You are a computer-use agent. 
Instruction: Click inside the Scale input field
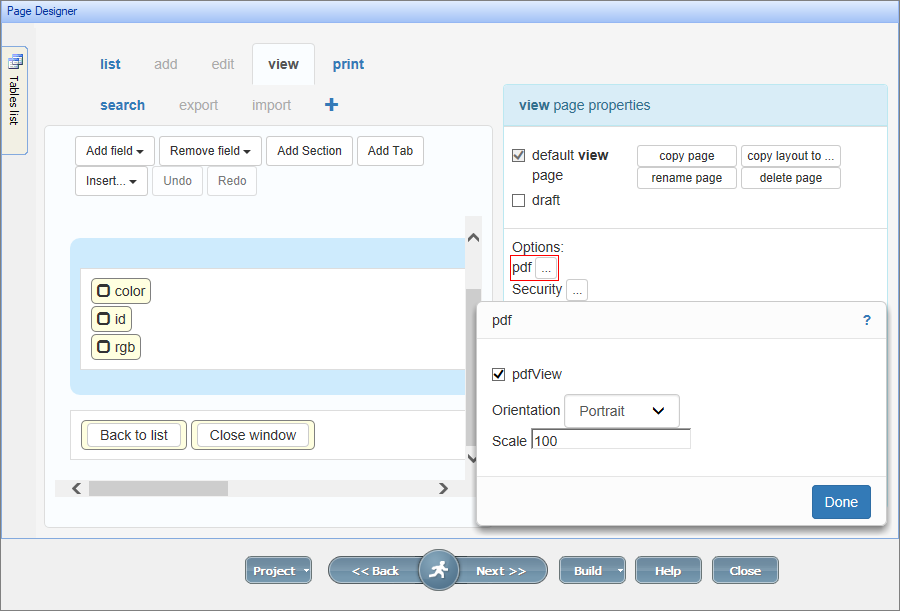(x=610, y=440)
